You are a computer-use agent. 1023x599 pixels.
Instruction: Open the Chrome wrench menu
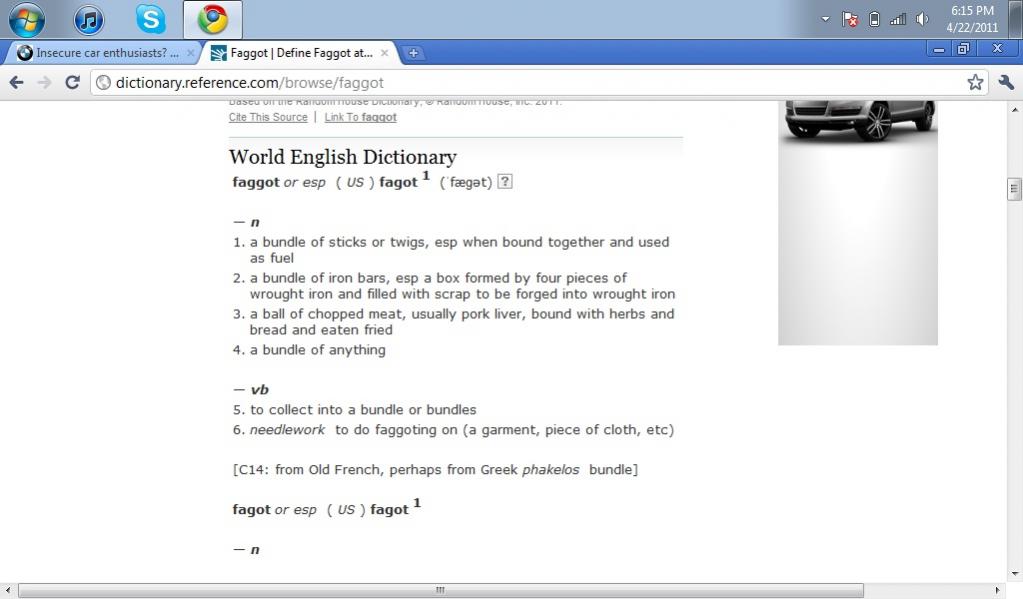pyautogui.click(x=1006, y=83)
